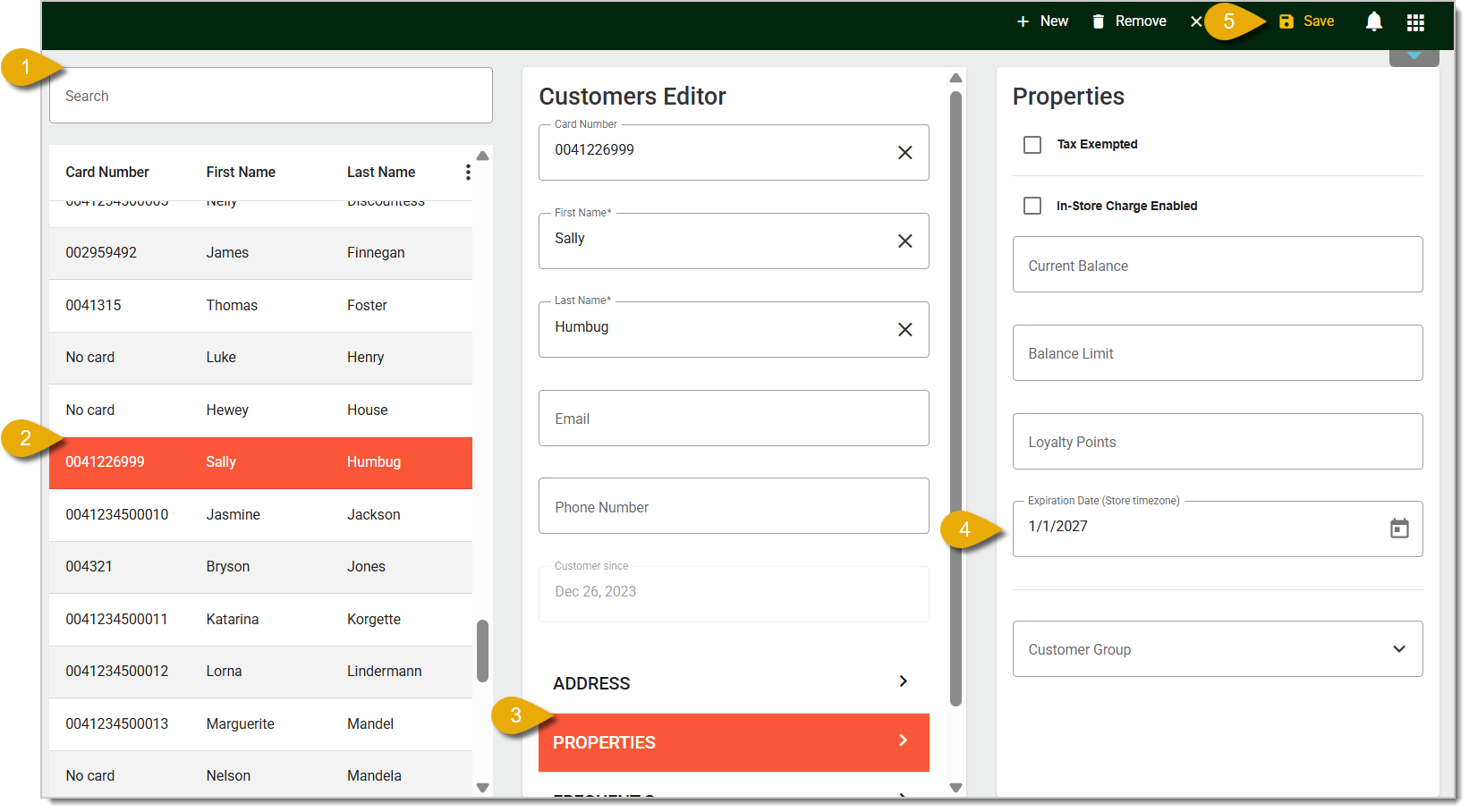
Task: Click the New plus icon
Action: [1023, 21]
